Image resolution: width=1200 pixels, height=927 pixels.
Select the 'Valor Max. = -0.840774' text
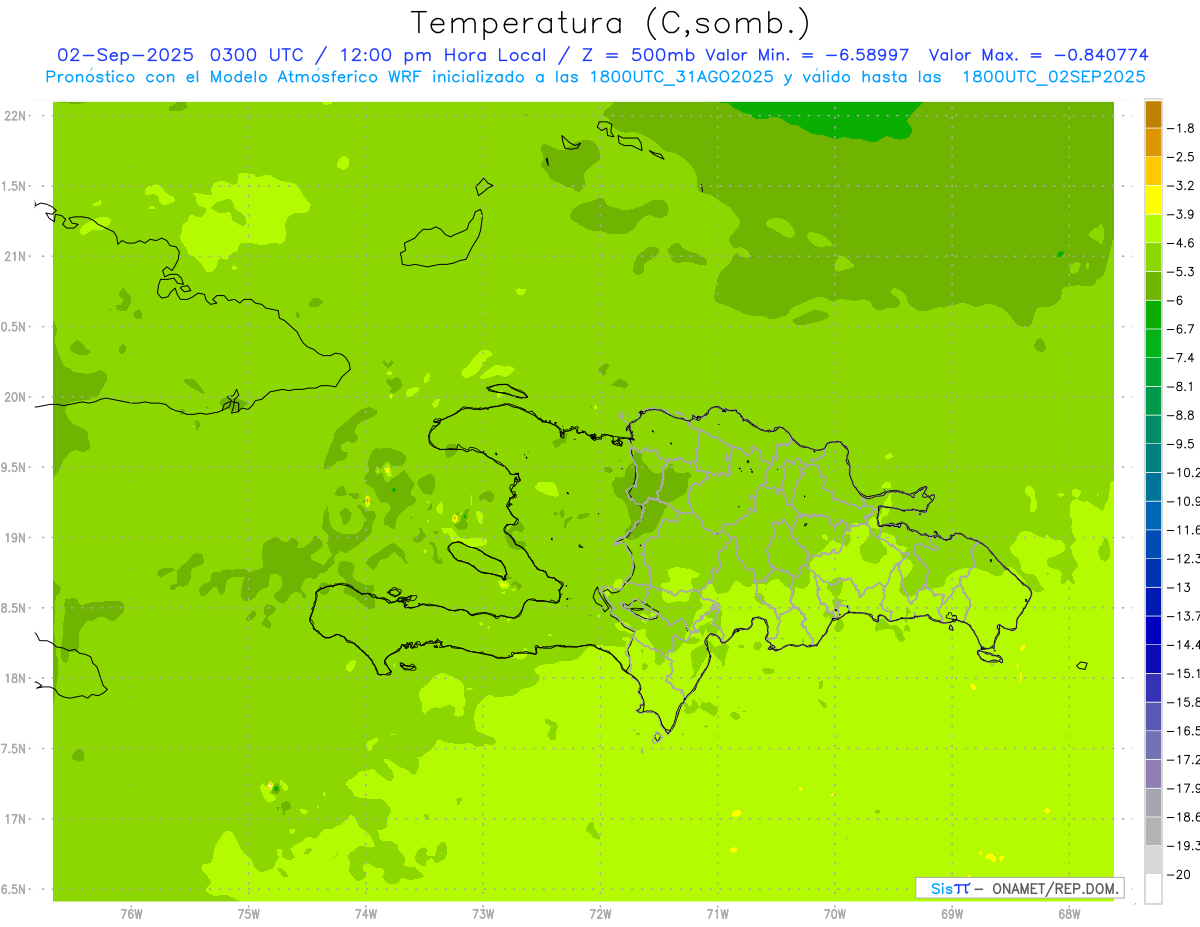pyautogui.click(x=1038, y=55)
